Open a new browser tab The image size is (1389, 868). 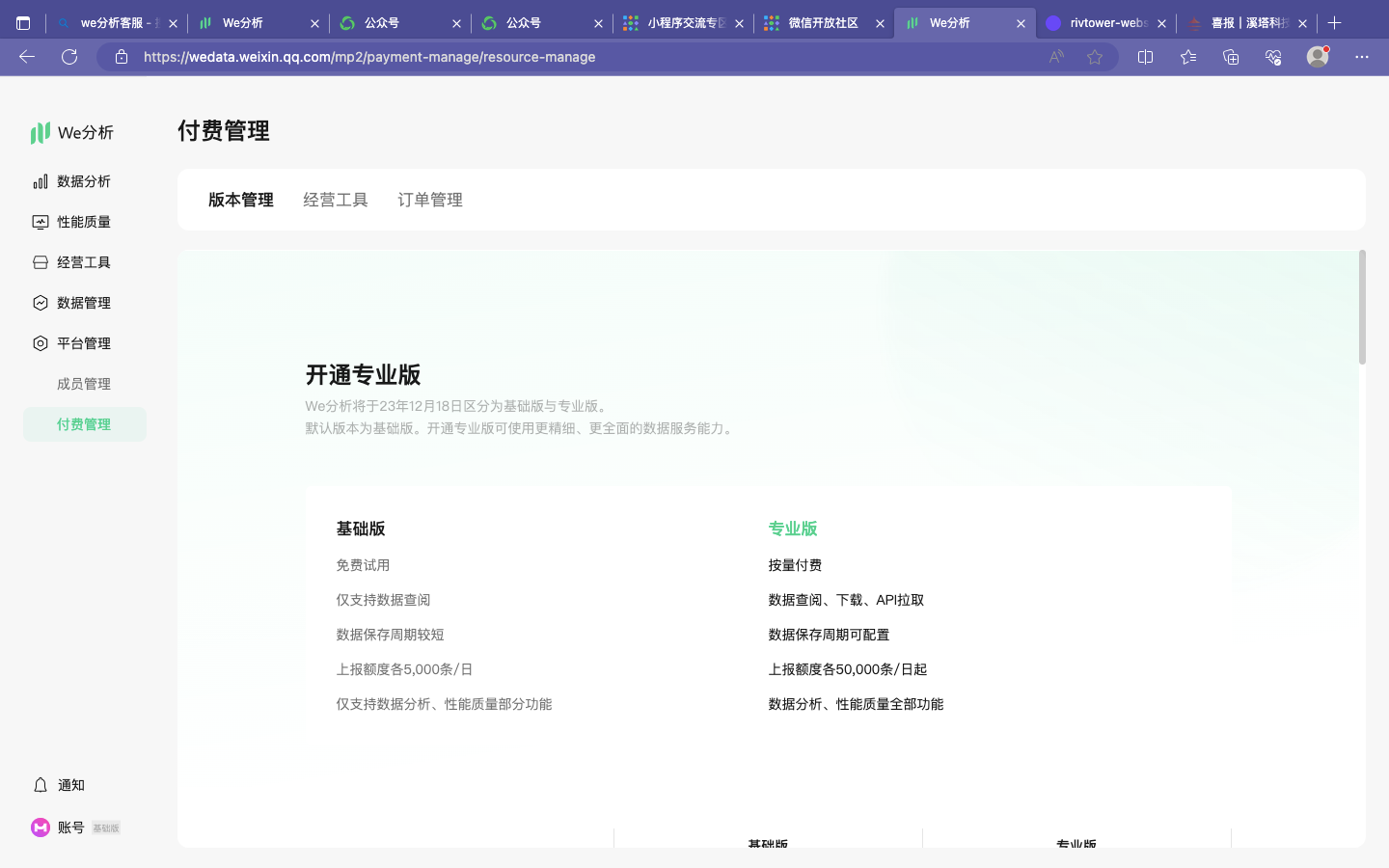tap(1335, 22)
